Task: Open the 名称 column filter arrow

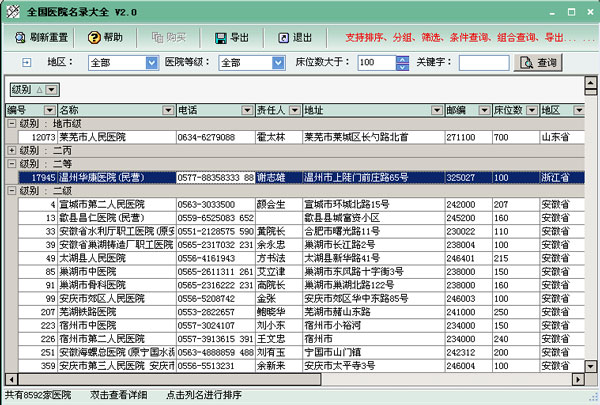Action: (x=169, y=109)
